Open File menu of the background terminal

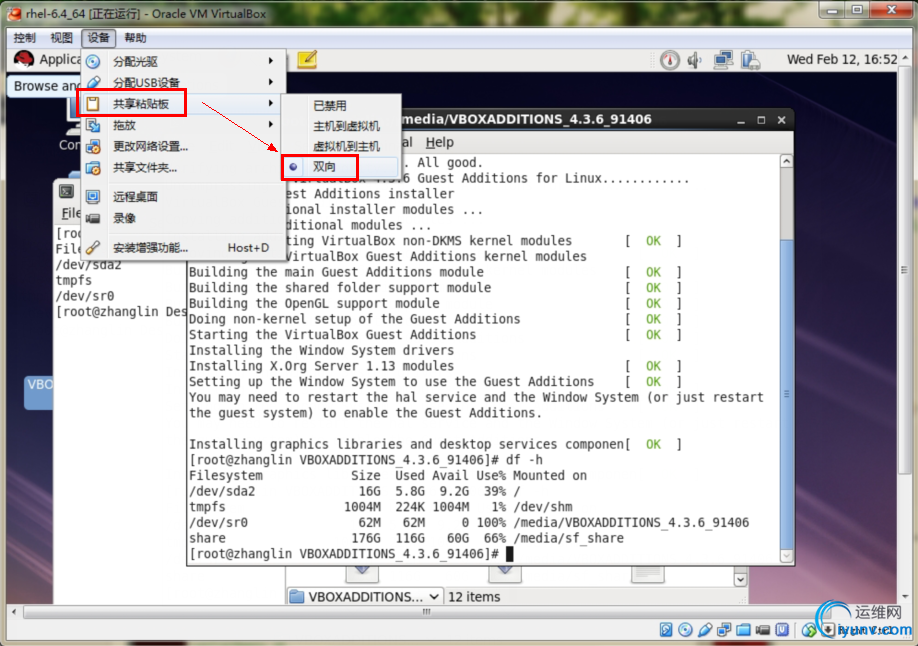tap(71, 213)
